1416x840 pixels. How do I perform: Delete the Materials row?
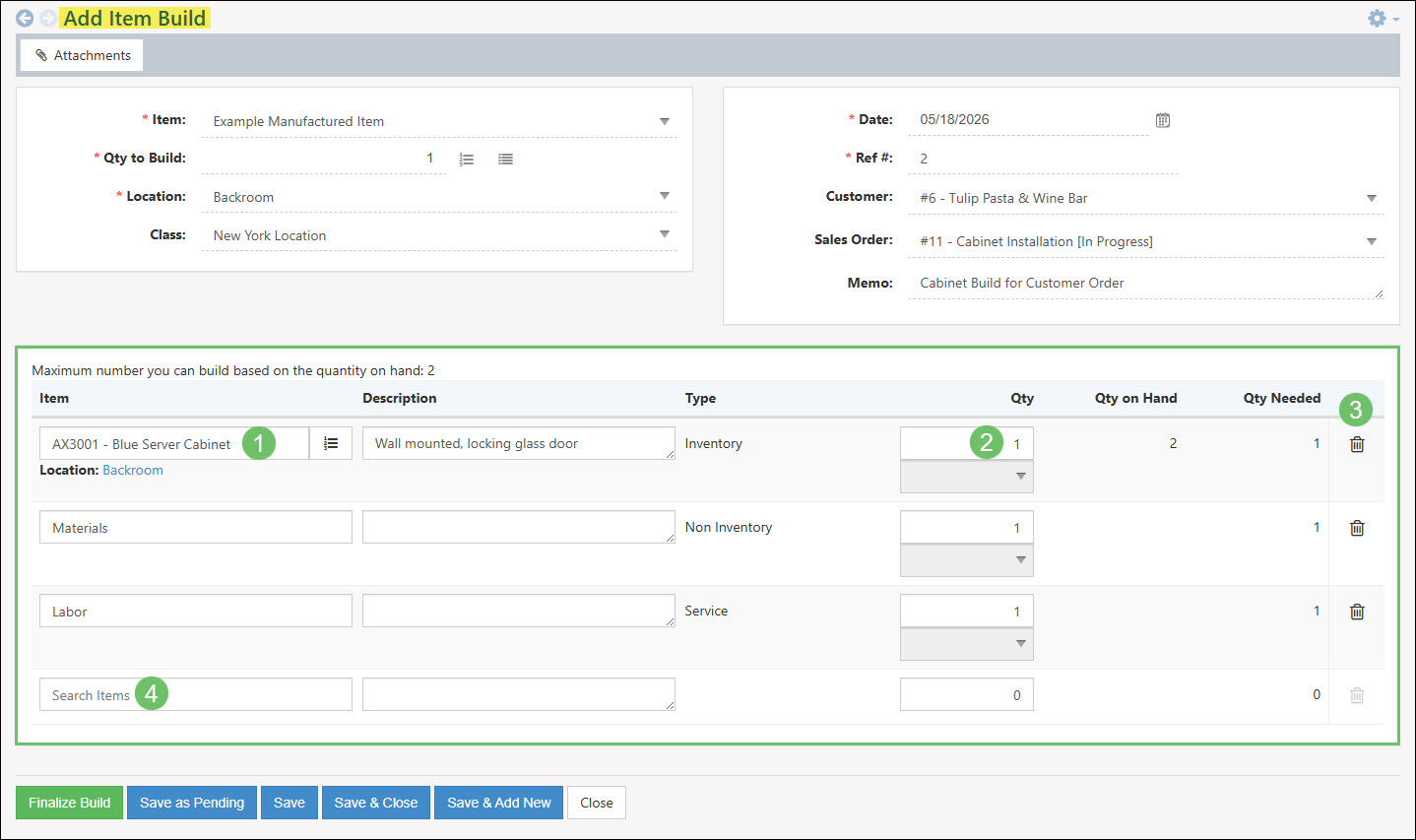1357,528
